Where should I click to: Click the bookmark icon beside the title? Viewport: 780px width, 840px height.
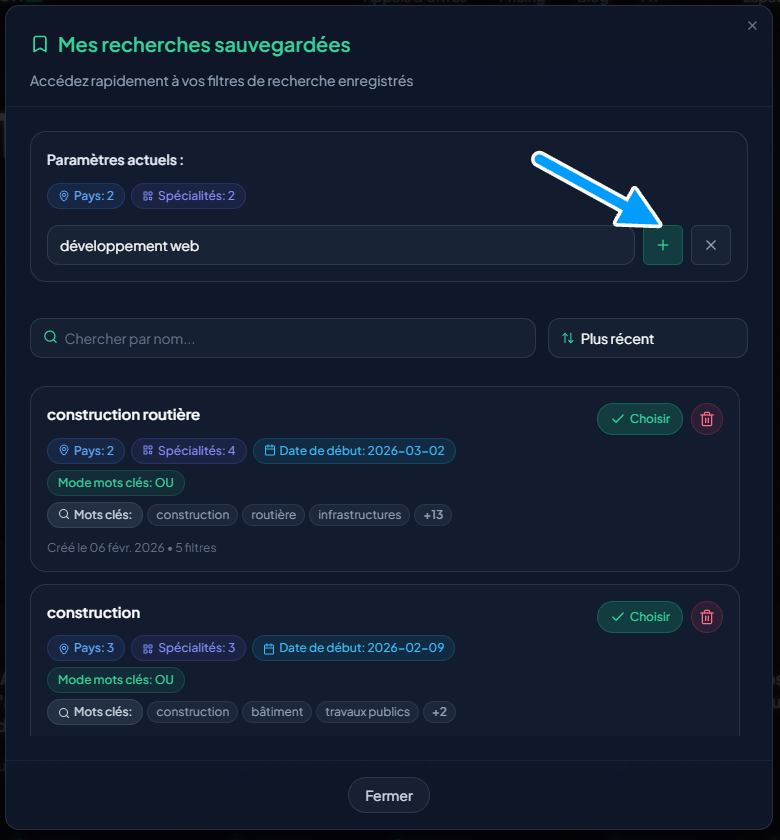[40, 45]
